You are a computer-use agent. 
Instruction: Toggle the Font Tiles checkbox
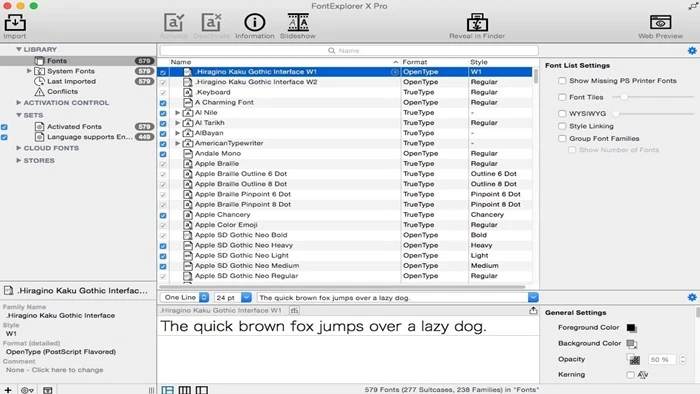(x=562, y=97)
